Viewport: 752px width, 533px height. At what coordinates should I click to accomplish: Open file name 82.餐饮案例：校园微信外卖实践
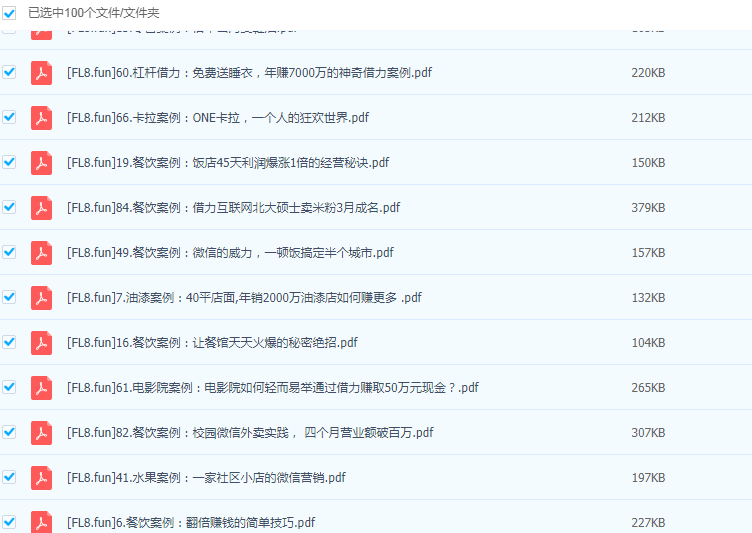(x=250, y=433)
